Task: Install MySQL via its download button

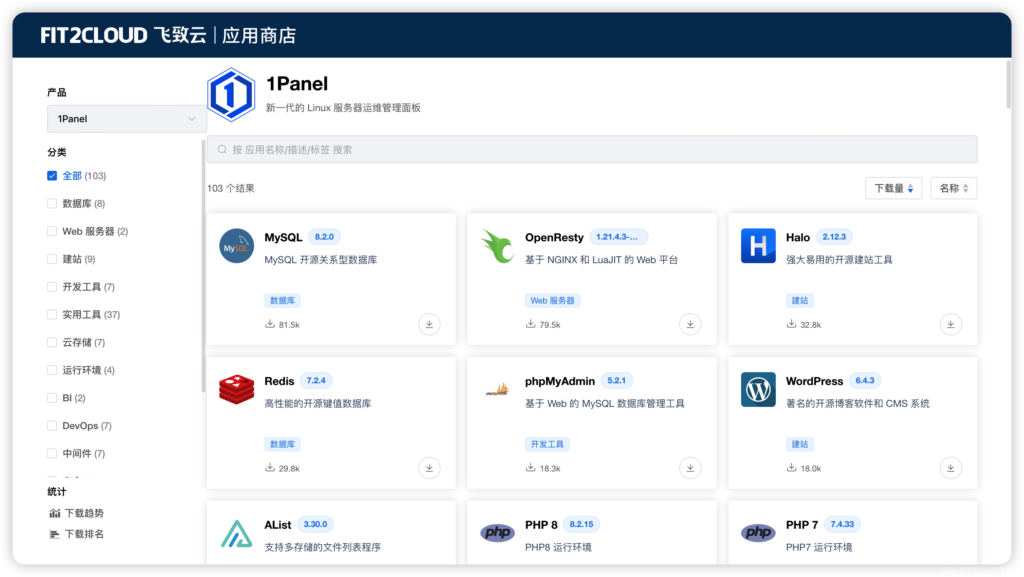Action: tap(429, 324)
